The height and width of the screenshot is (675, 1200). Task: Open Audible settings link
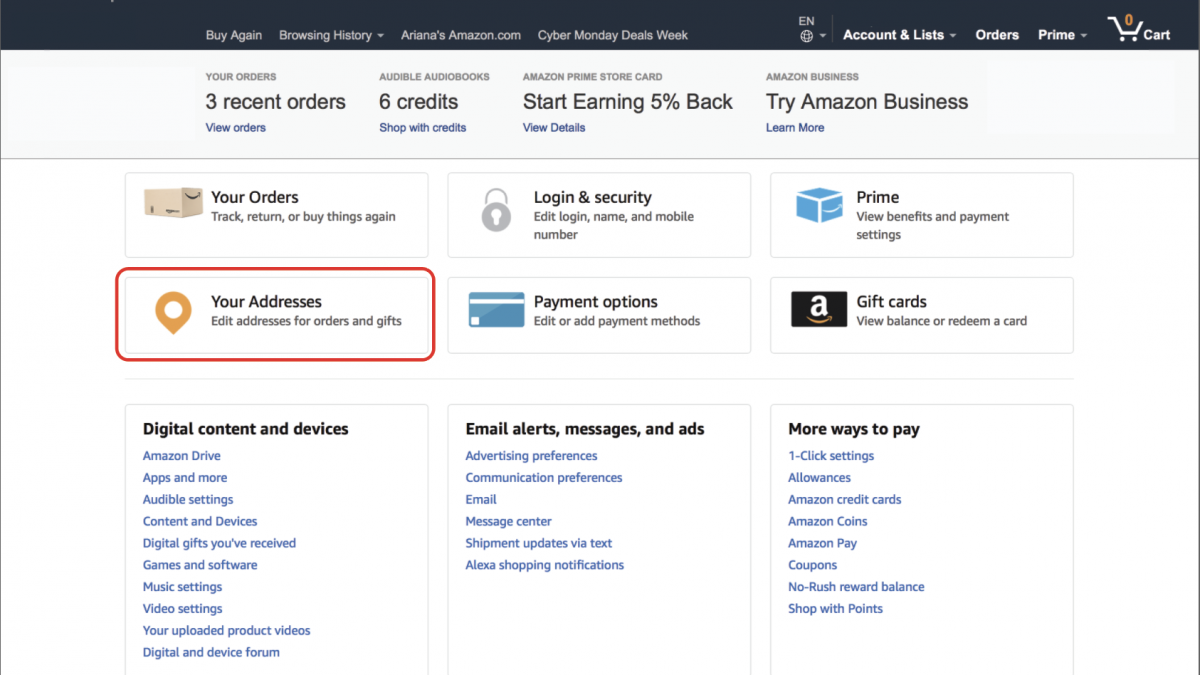[x=188, y=500]
